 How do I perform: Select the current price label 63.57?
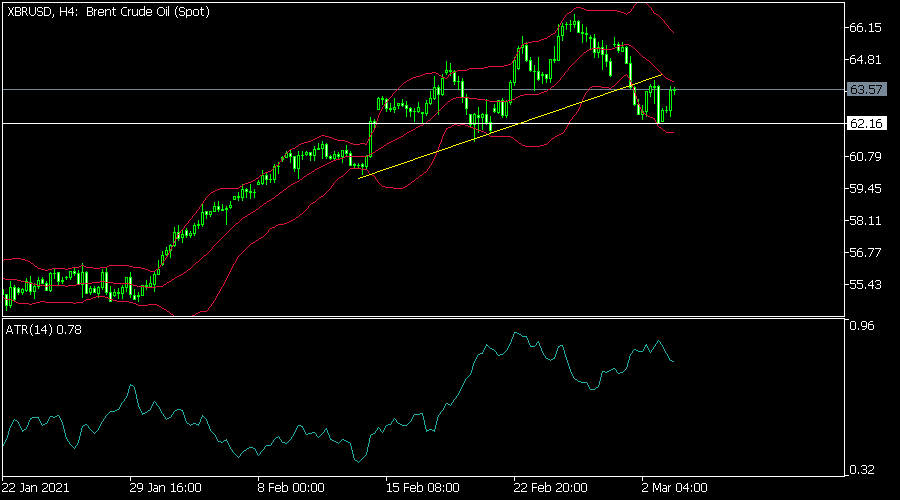(x=867, y=90)
